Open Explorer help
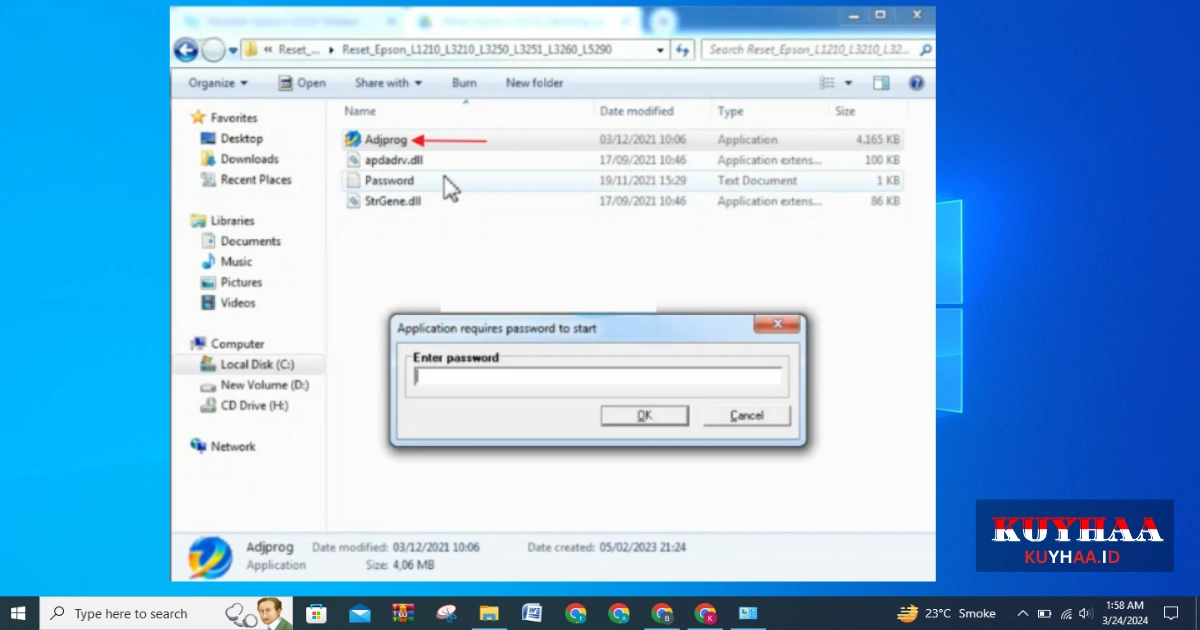Screen dimensions: 1200x630 point(915,83)
